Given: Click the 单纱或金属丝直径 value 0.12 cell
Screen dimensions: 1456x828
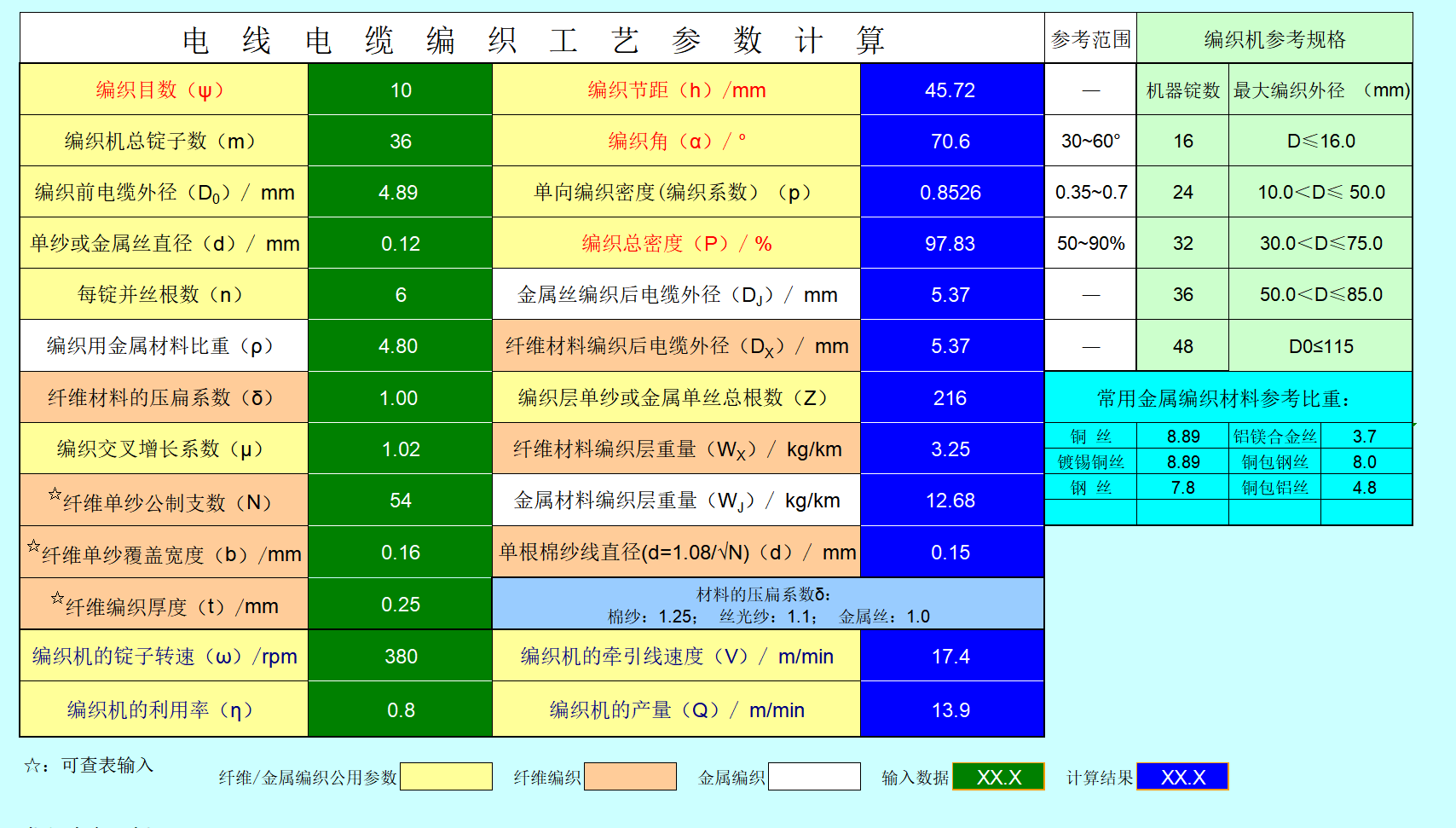Looking at the screenshot, I should [x=400, y=243].
